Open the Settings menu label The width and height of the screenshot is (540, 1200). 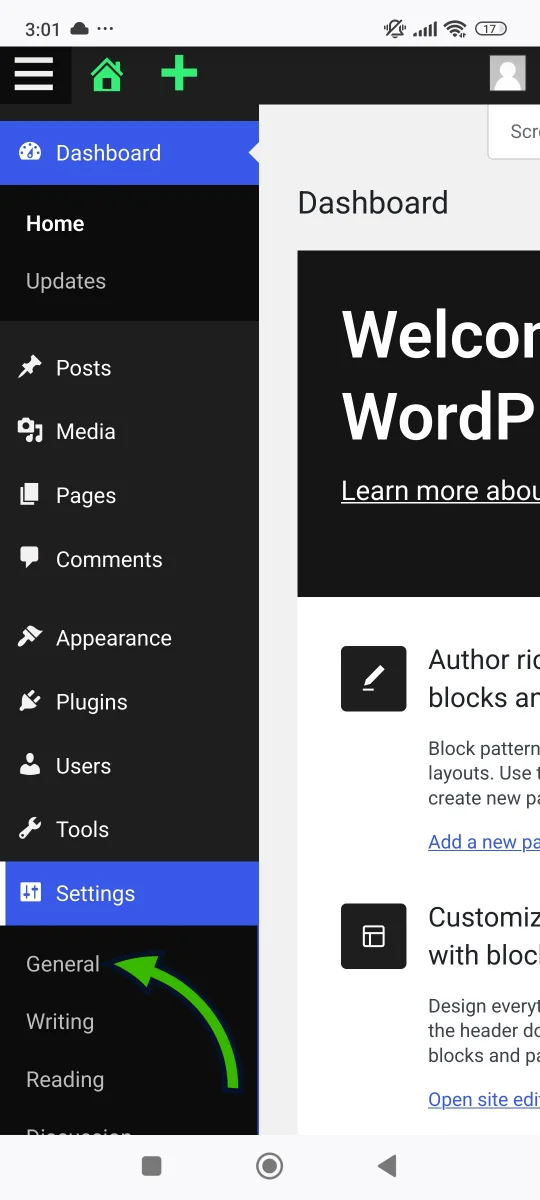(x=95, y=894)
